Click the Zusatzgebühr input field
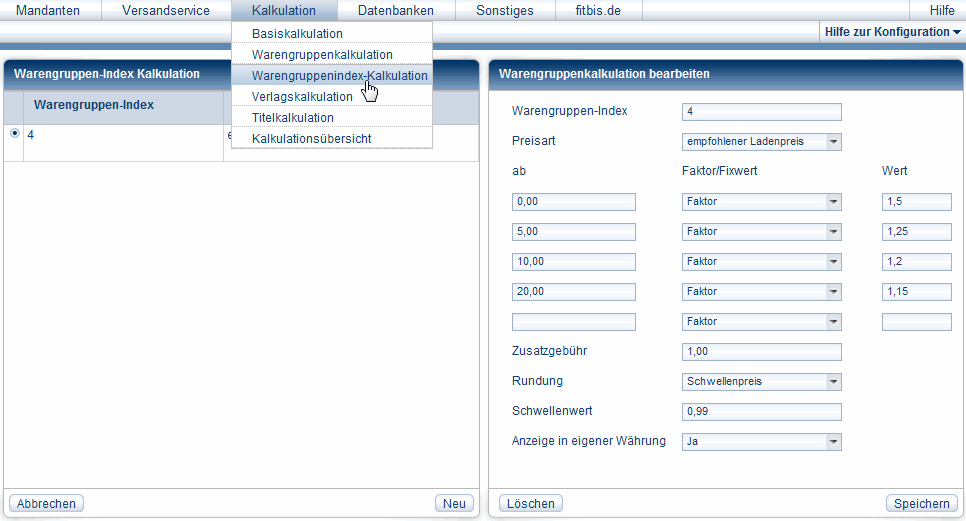The image size is (966, 521). [761, 352]
